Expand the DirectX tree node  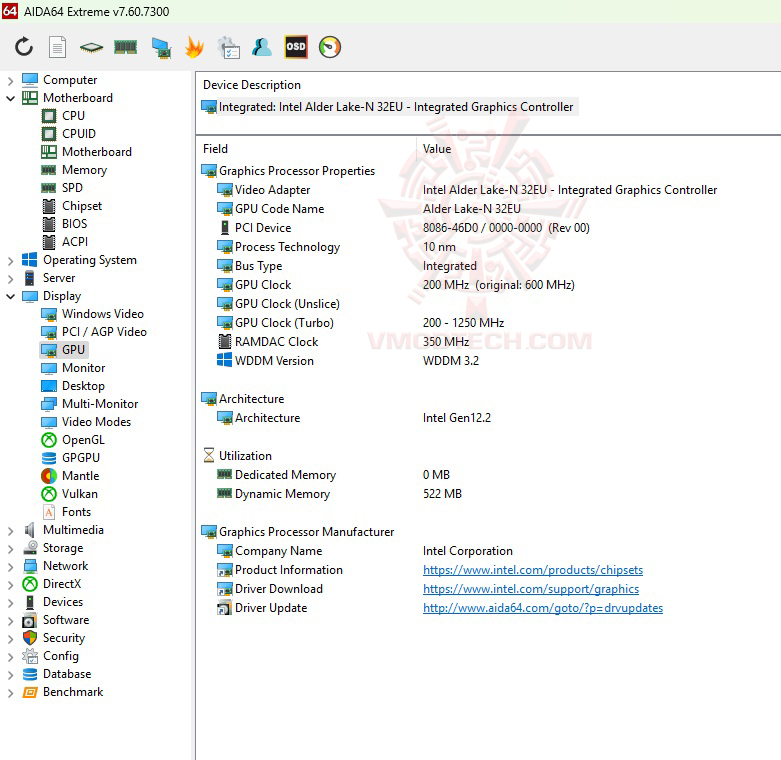10,585
